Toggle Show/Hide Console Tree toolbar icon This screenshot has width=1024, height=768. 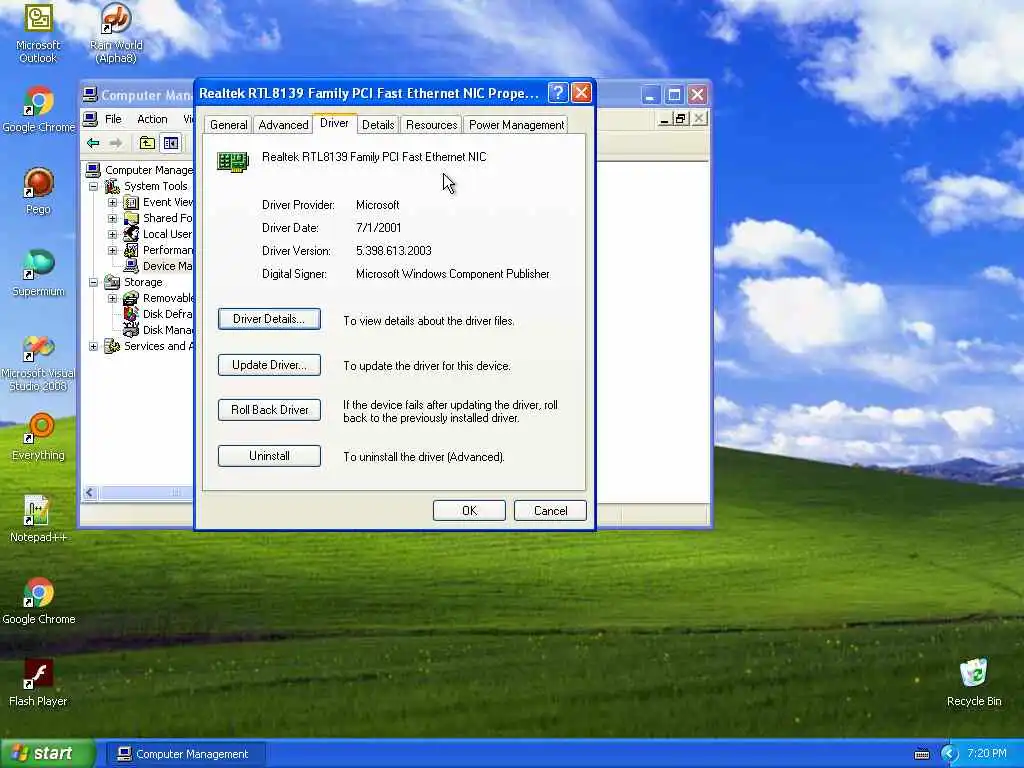(171, 143)
